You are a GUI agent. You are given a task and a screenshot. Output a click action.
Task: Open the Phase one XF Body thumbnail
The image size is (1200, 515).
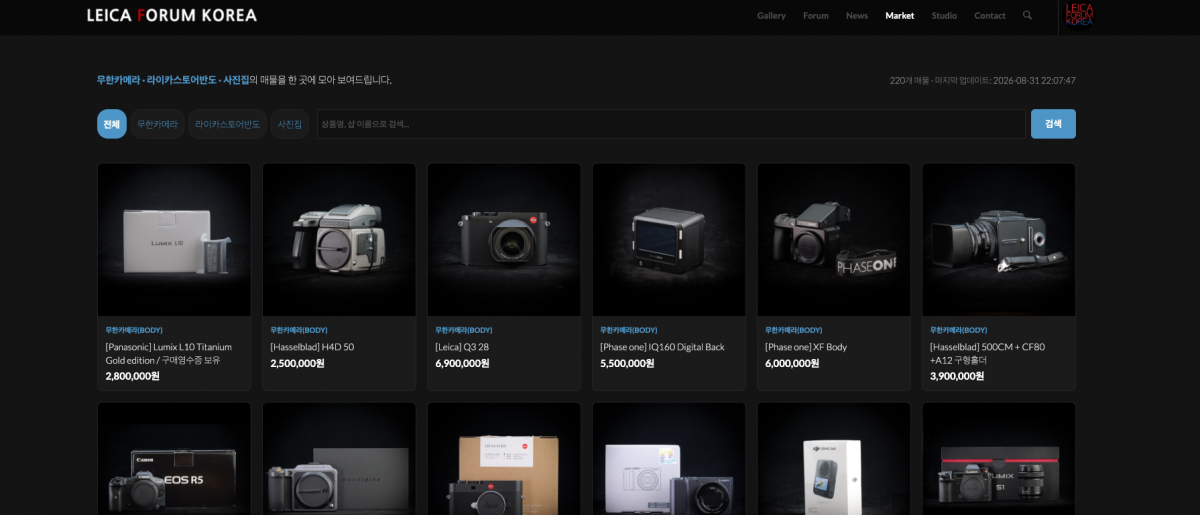(834, 240)
